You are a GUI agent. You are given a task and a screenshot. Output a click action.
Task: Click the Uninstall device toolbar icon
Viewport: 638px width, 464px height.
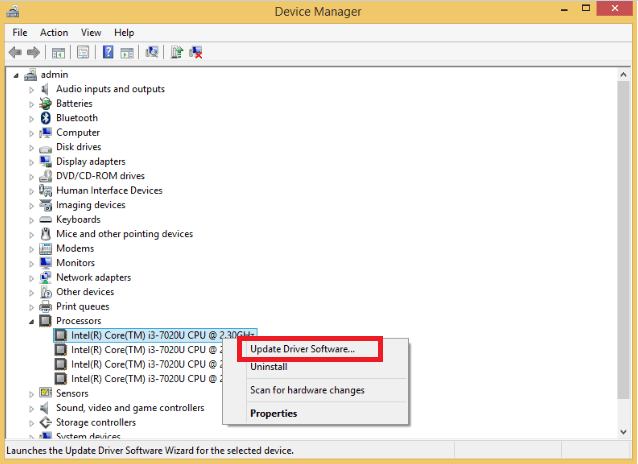point(195,52)
